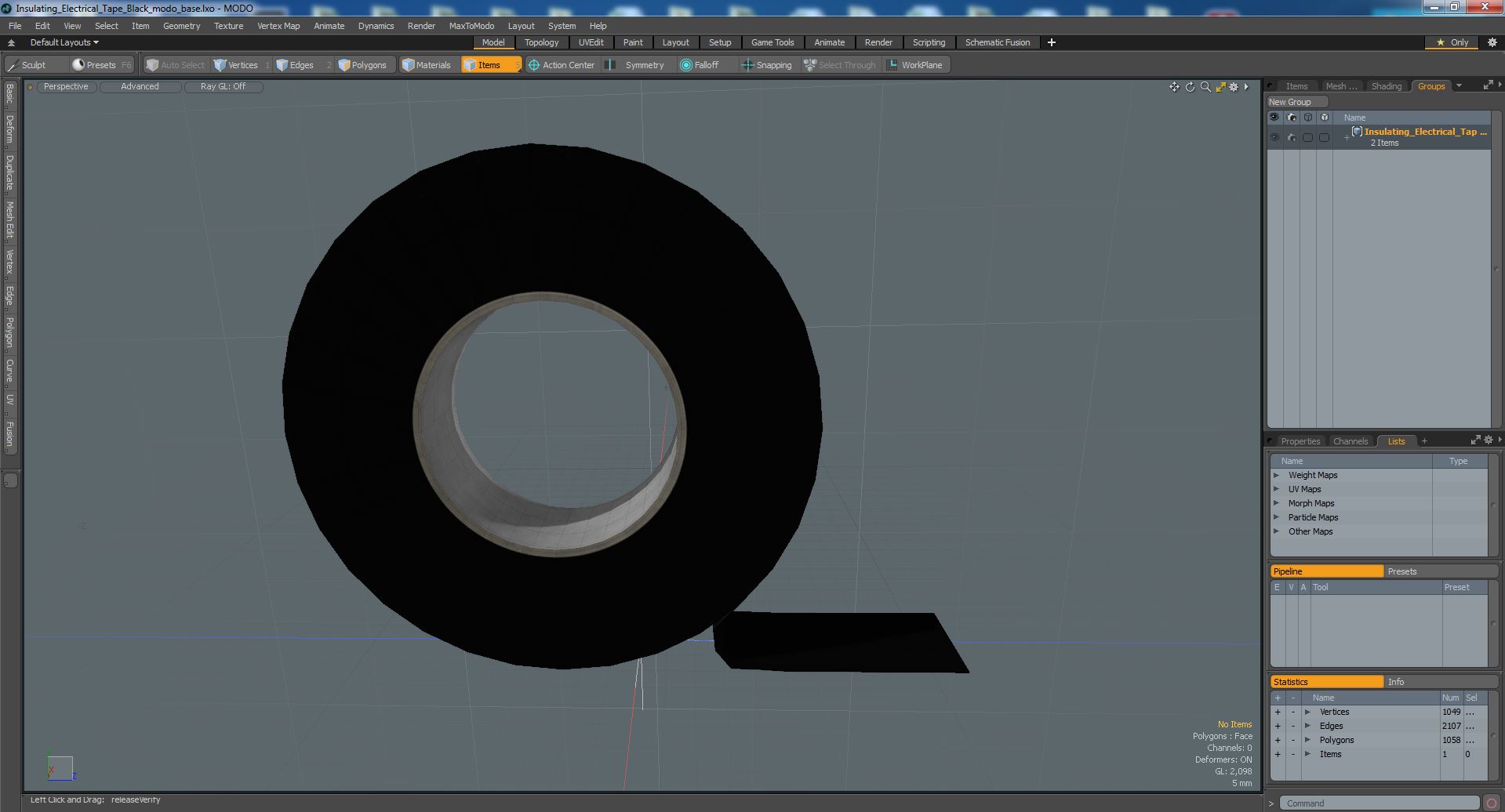This screenshot has height=812, width=1505.
Task: Switch to the Channels tab
Action: point(1350,441)
